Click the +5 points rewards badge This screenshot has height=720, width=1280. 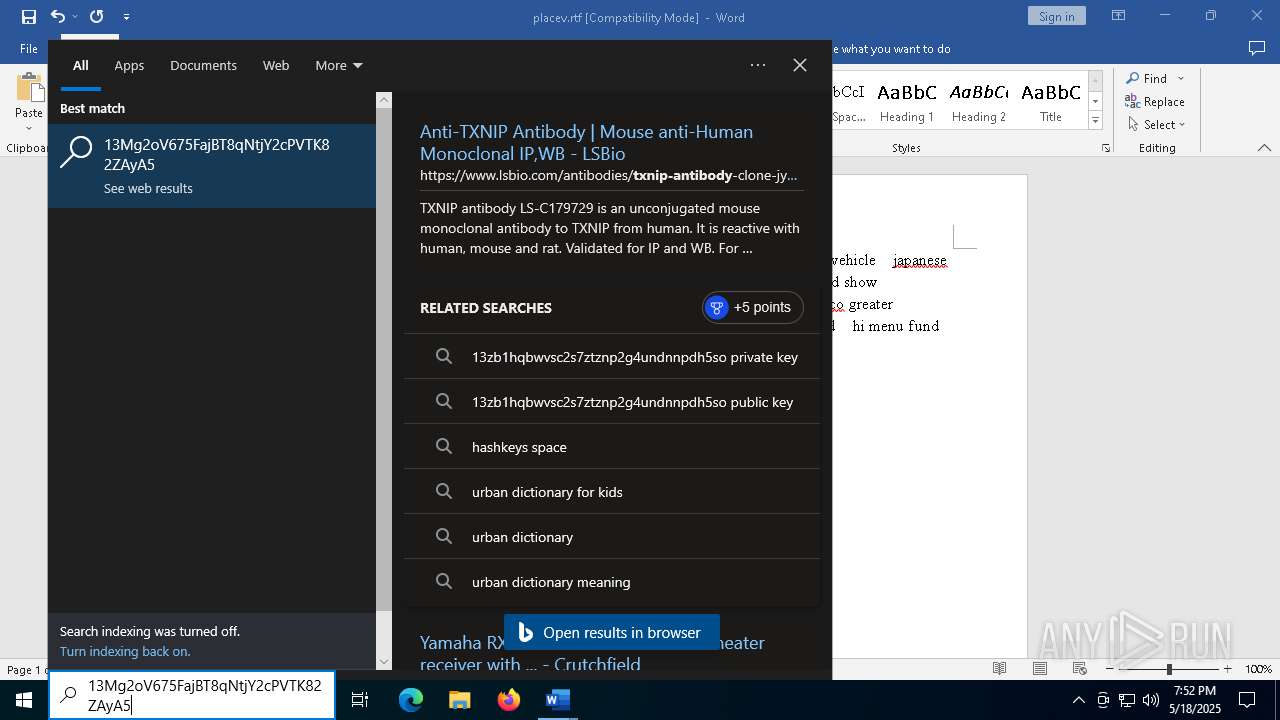pyautogui.click(x=752, y=307)
